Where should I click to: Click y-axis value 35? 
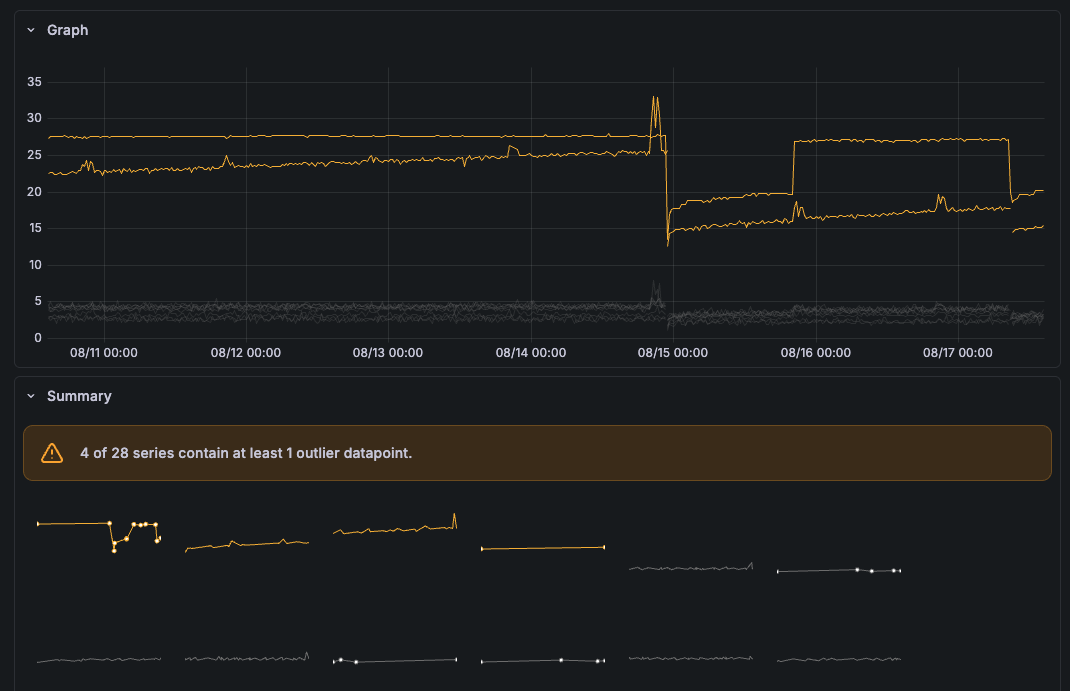pos(34,82)
